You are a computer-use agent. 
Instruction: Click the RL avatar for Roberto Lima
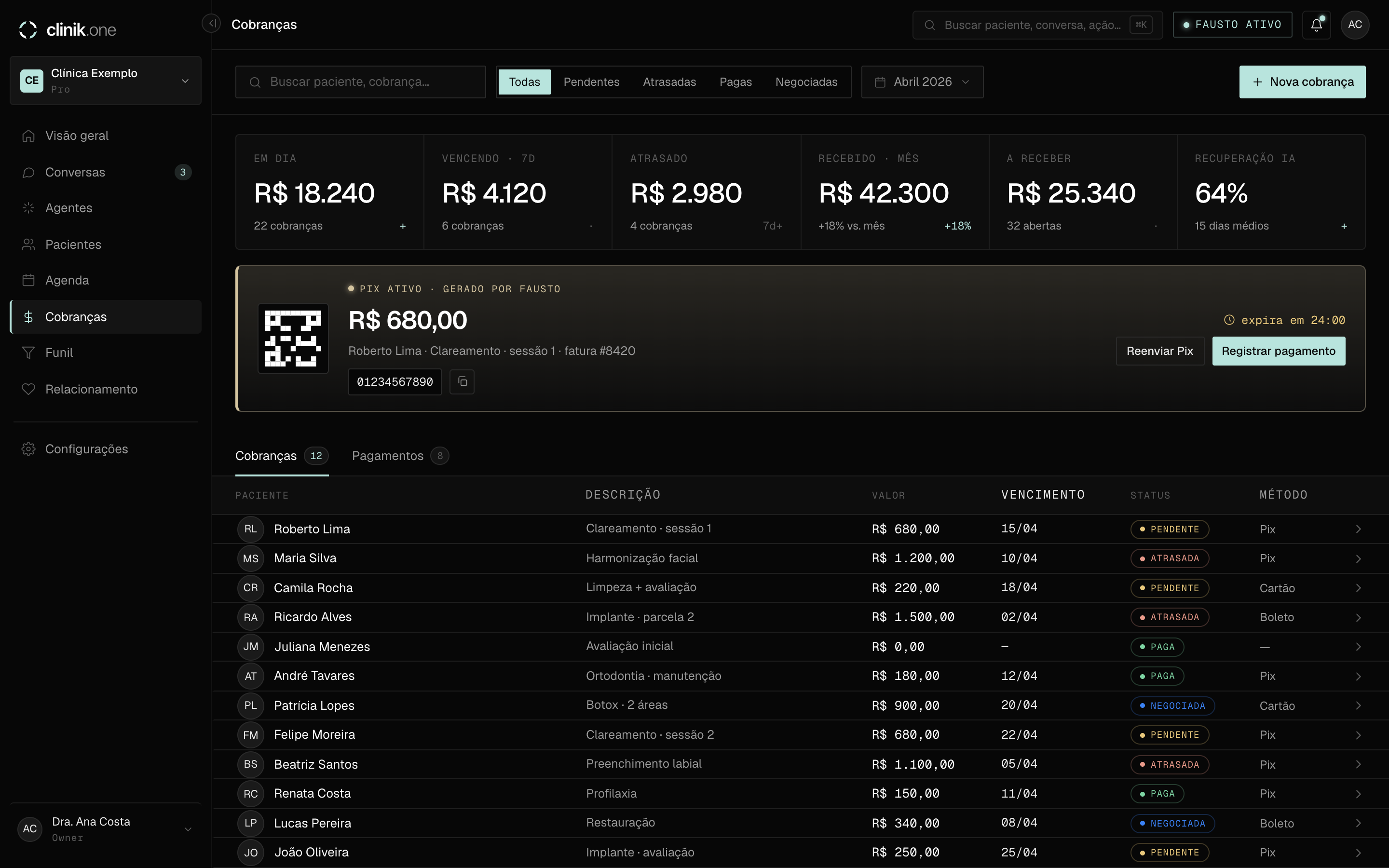point(250,529)
